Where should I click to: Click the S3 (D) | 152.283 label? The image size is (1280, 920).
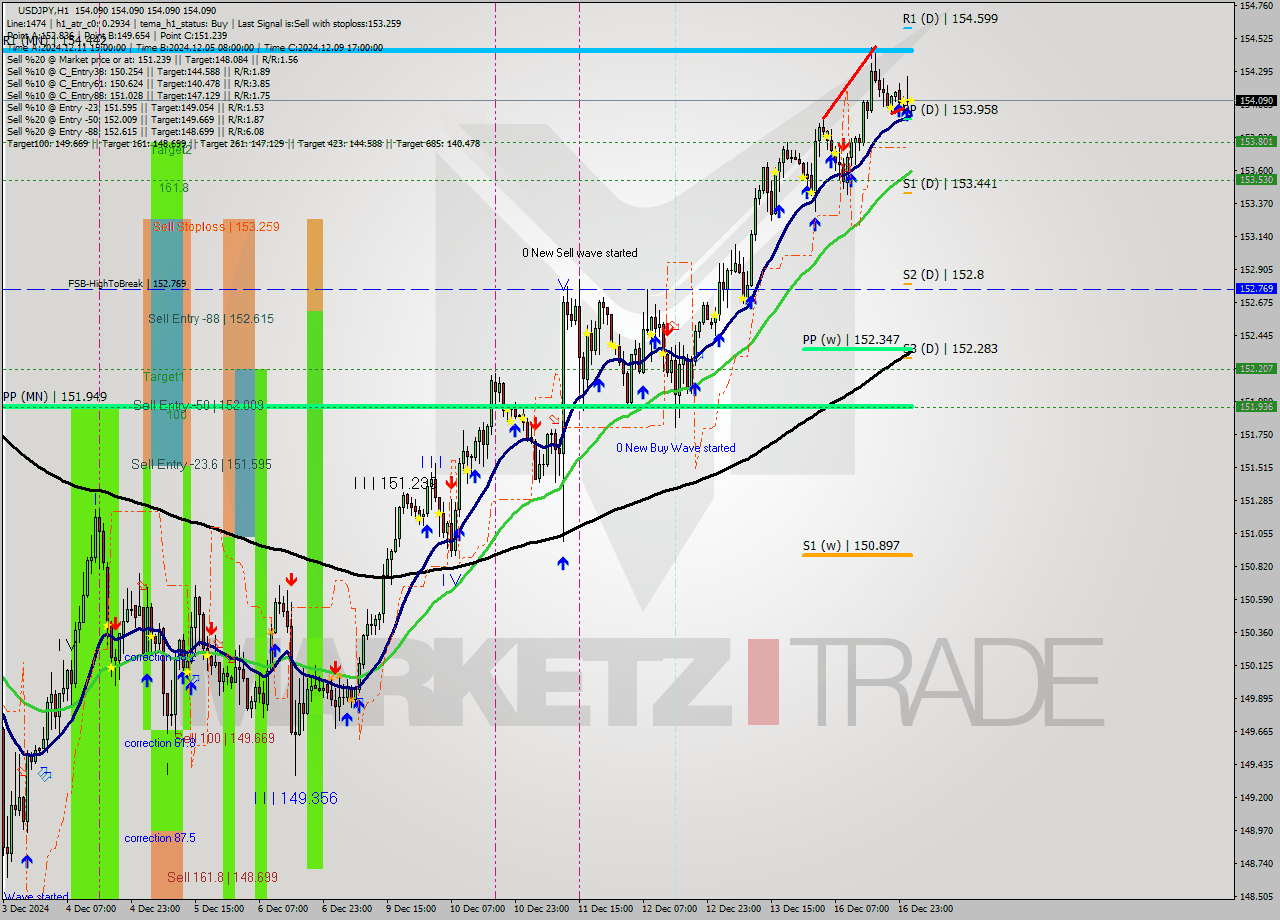(950, 349)
